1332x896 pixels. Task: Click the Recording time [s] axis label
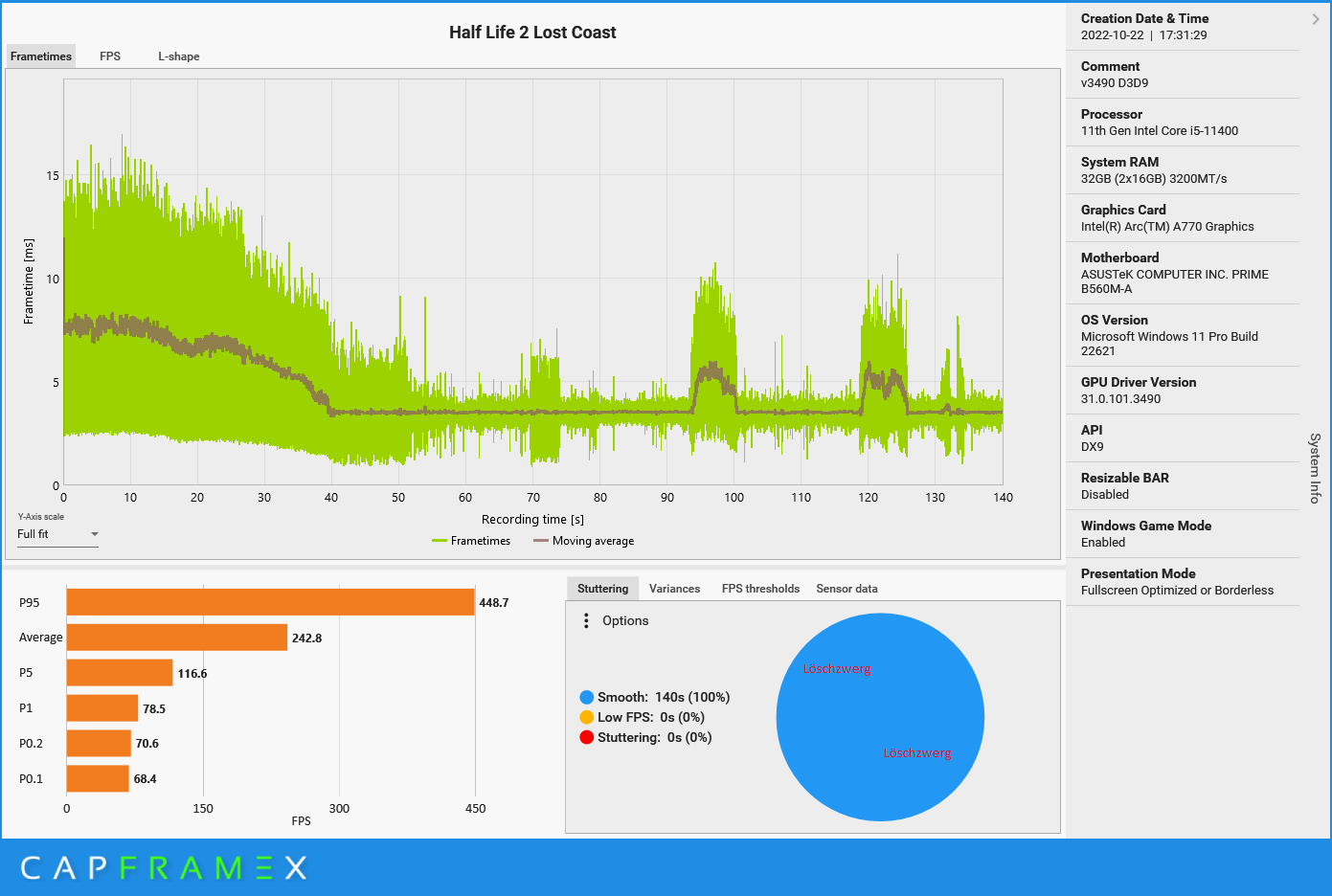532,520
